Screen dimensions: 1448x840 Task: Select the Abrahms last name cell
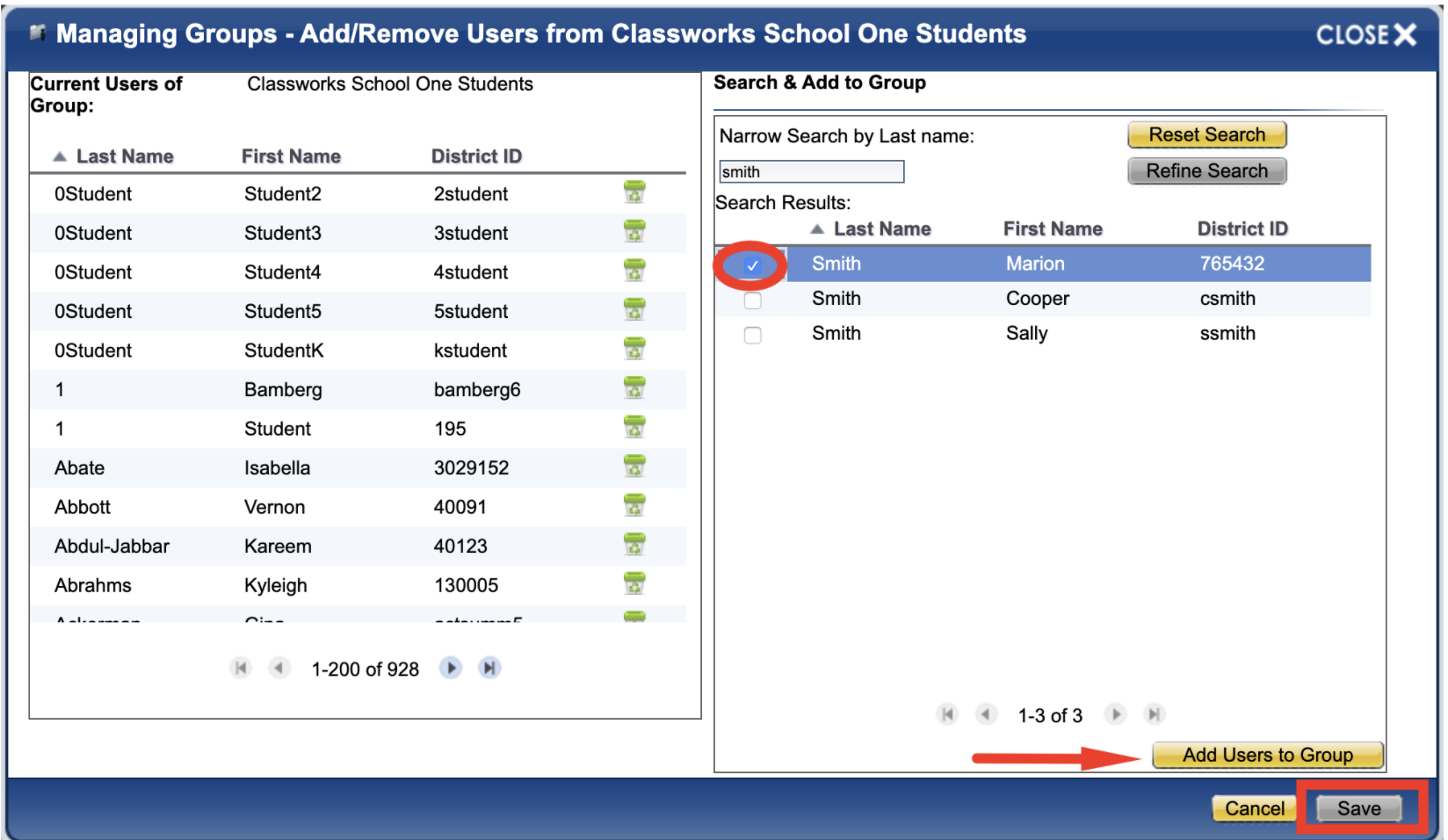(92, 585)
